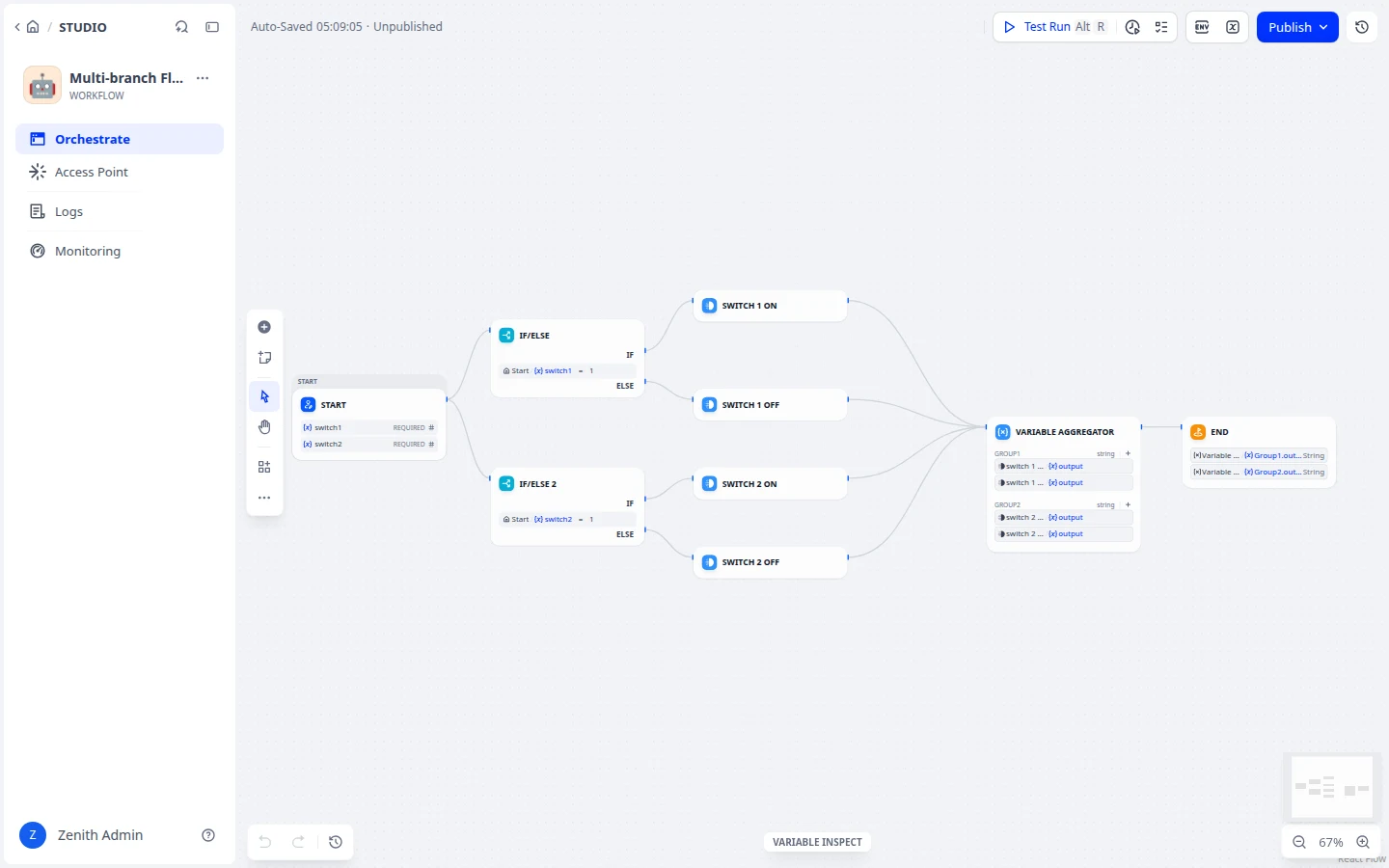1389x868 pixels.
Task: Open the Logs tab
Action: click(x=120, y=211)
